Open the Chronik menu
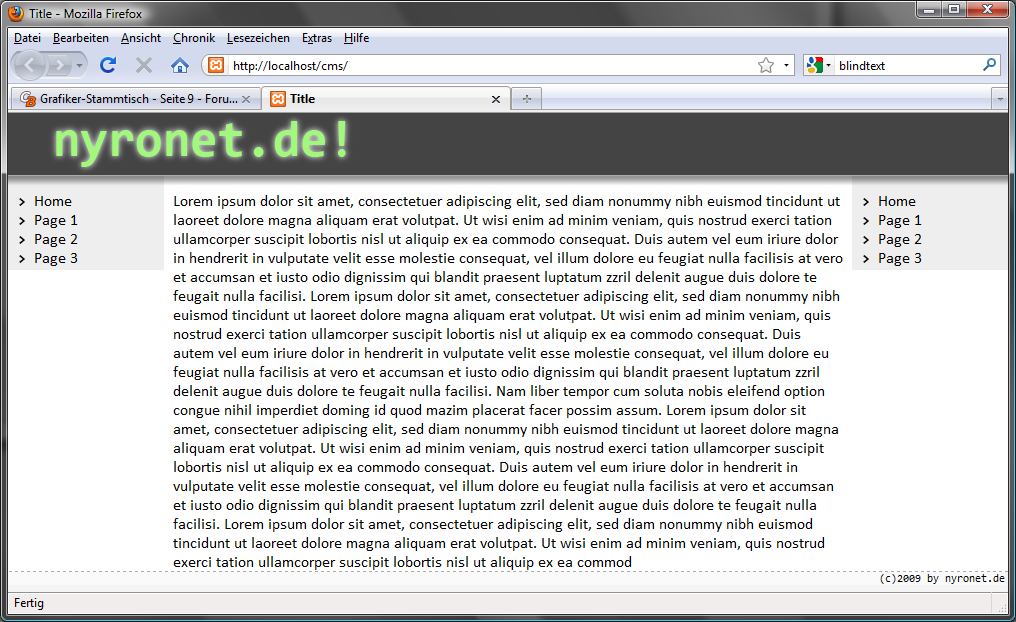The width and height of the screenshot is (1016, 622). pos(194,38)
